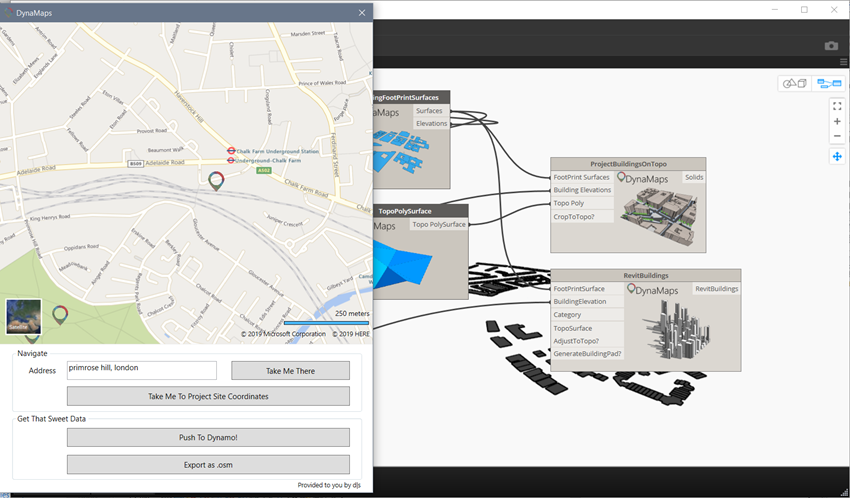Click the Export as .osm button
This screenshot has height=498, width=850.
click(x=208, y=465)
